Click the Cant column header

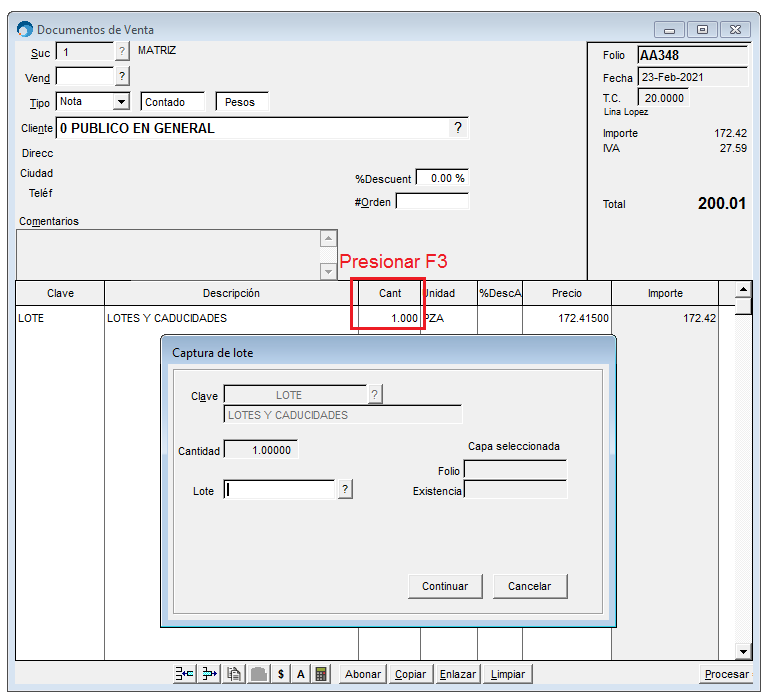click(390, 293)
